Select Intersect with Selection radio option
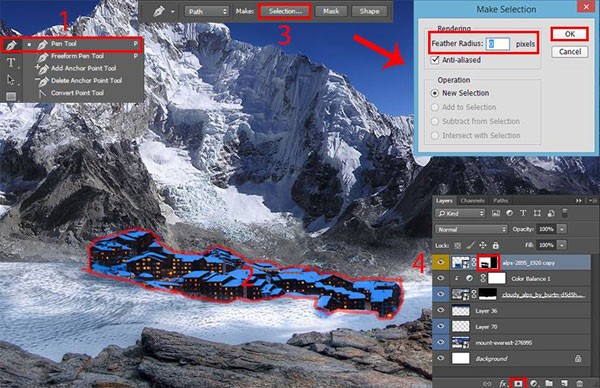Image resolution: width=600 pixels, height=388 pixels. click(x=435, y=135)
